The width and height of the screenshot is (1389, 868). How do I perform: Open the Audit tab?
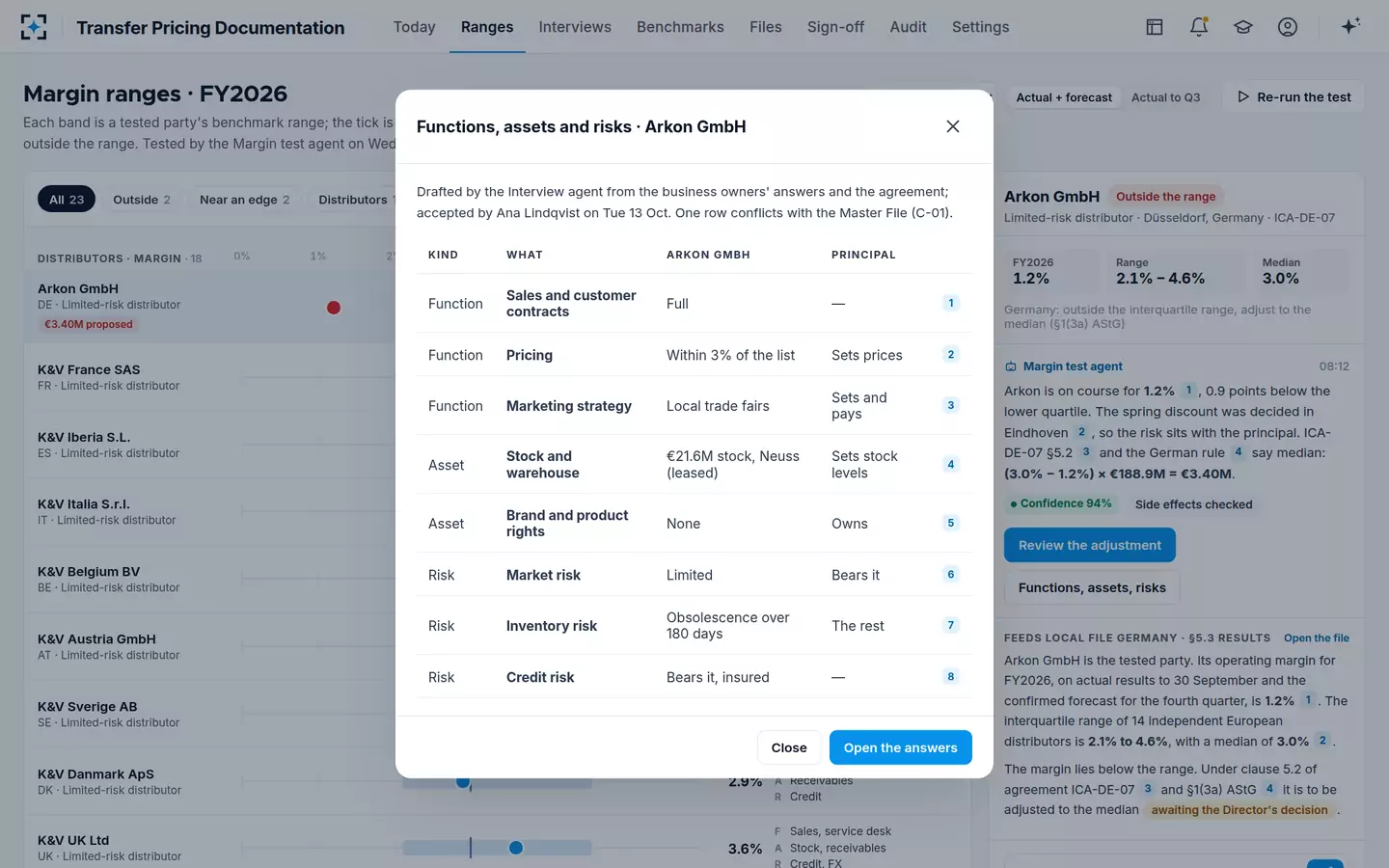coord(908,27)
